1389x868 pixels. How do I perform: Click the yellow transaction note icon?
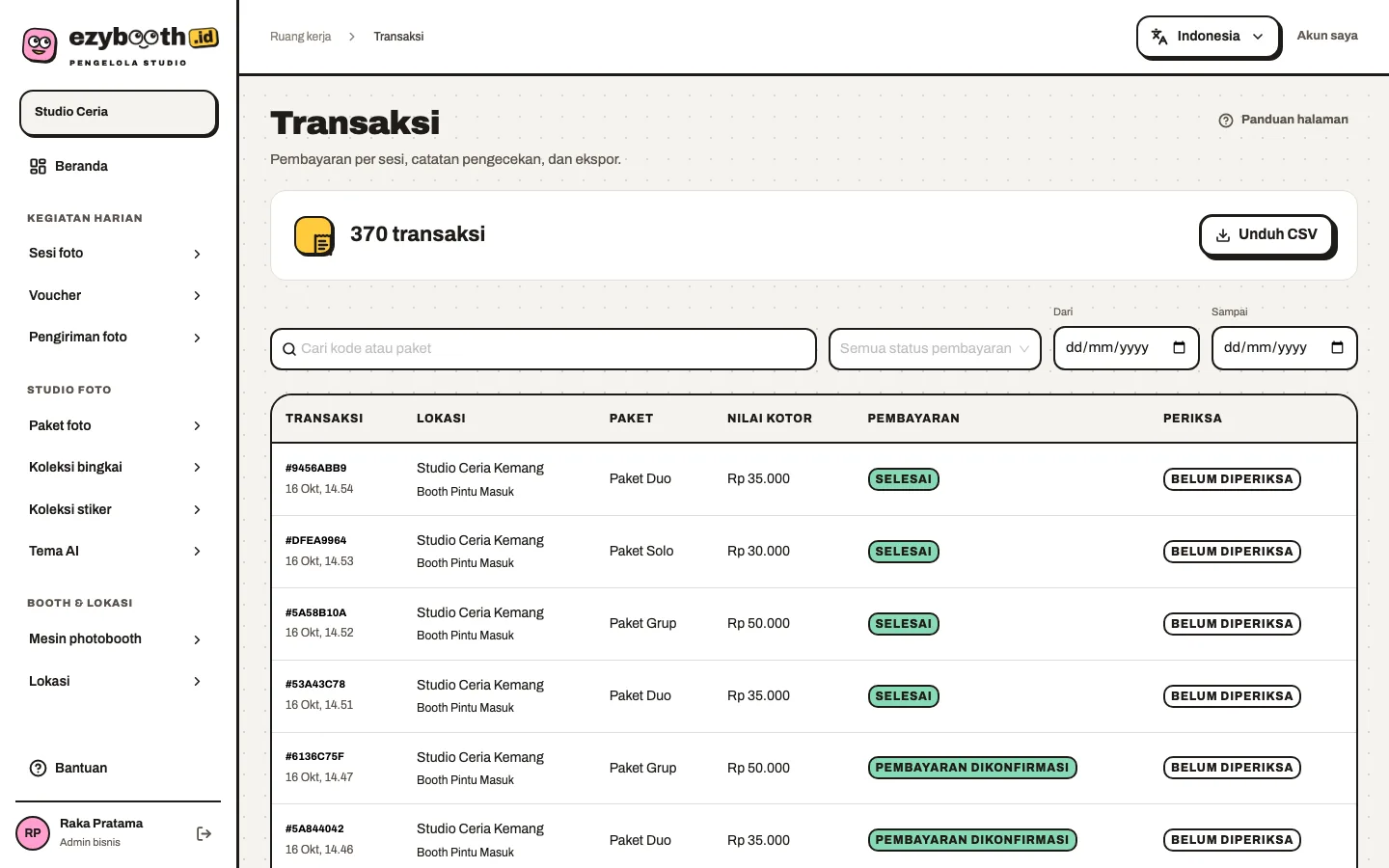314,236
